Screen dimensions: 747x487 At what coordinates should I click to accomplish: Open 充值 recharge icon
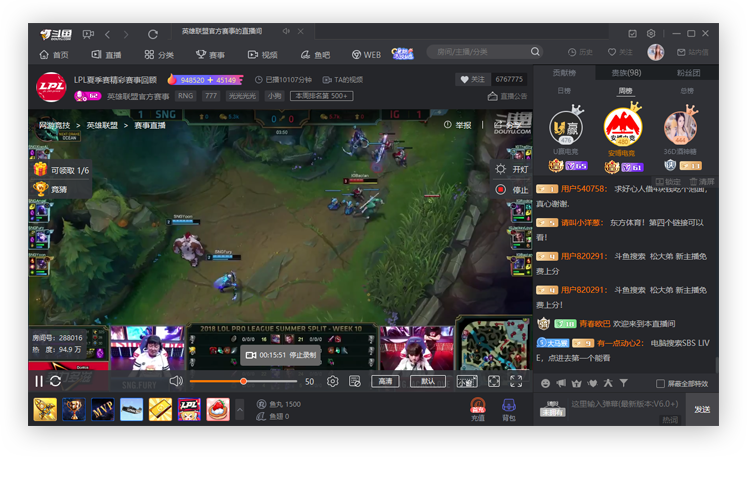point(478,409)
